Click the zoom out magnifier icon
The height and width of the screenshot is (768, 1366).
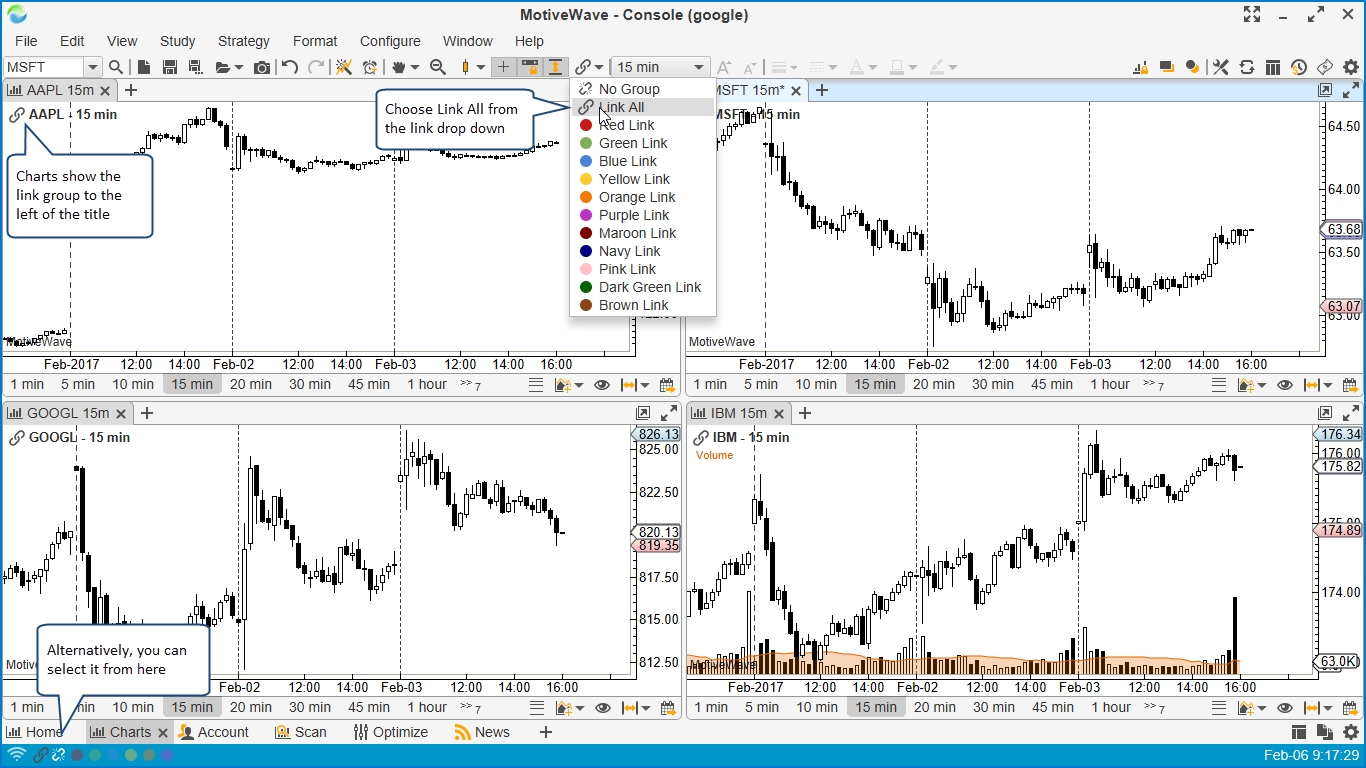[x=437, y=67]
